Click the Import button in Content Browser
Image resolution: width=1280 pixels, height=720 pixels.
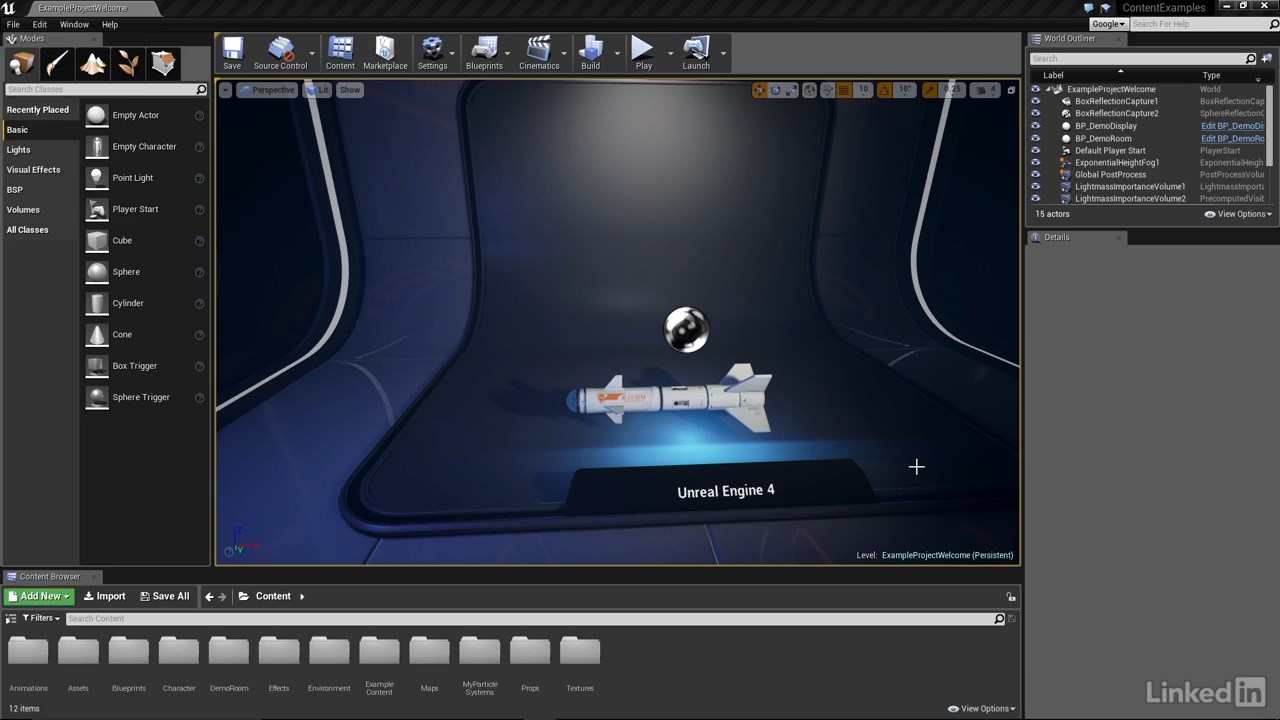point(105,596)
